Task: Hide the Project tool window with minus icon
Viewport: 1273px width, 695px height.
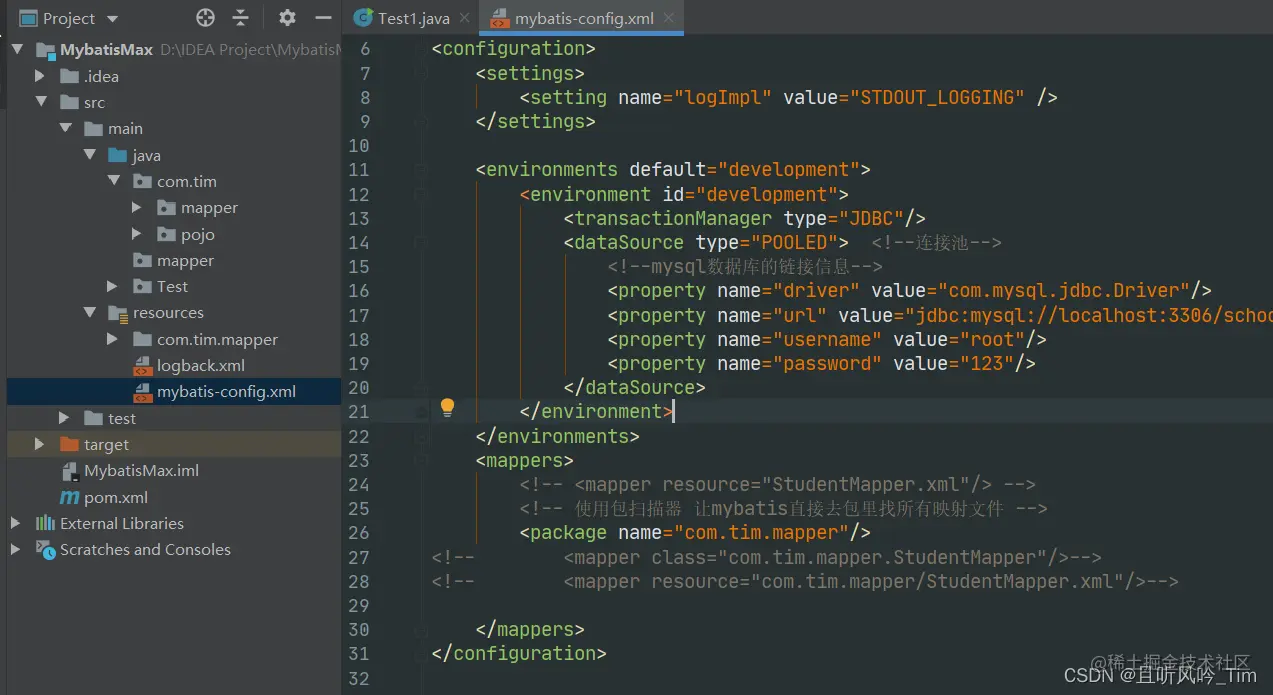Action: pos(322,18)
